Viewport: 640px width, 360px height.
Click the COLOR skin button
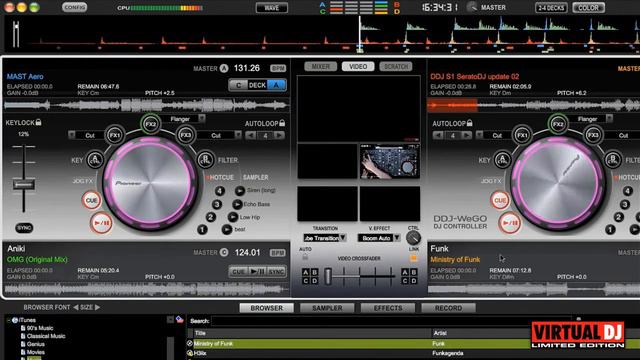[588, 8]
